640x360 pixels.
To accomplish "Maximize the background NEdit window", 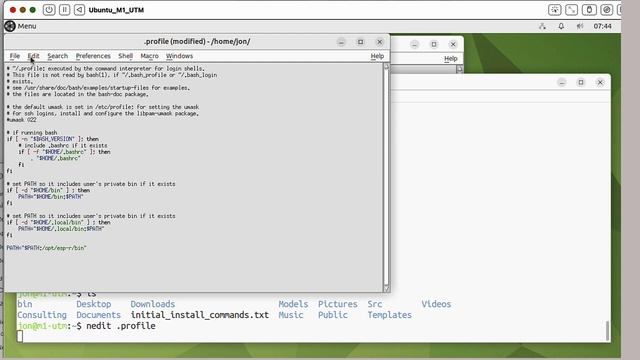I will [434, 44].
